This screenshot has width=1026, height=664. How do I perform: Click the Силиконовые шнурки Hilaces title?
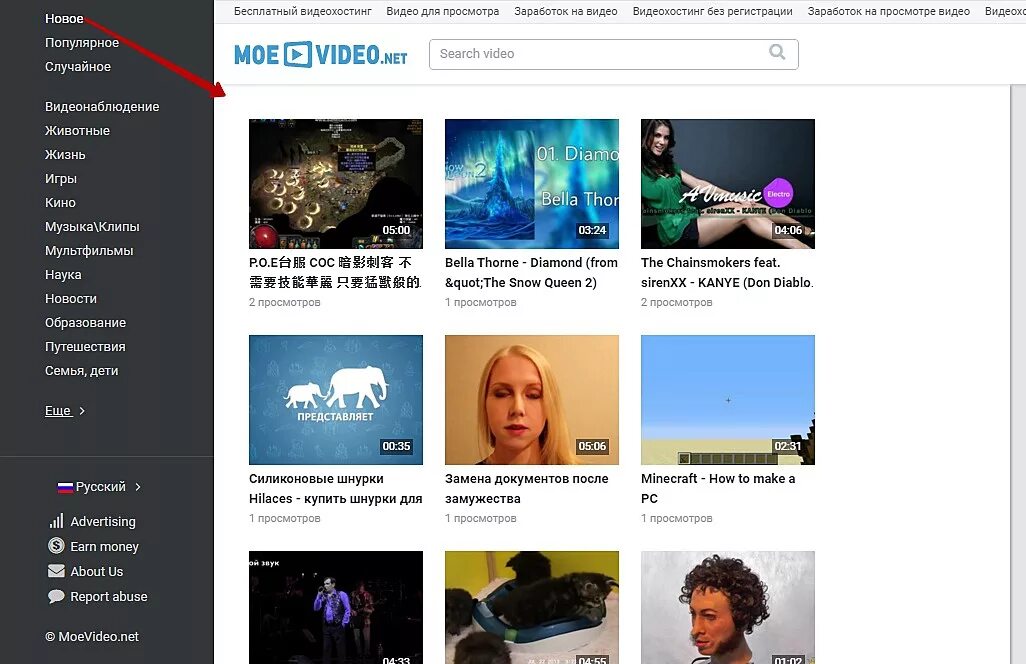336,489
